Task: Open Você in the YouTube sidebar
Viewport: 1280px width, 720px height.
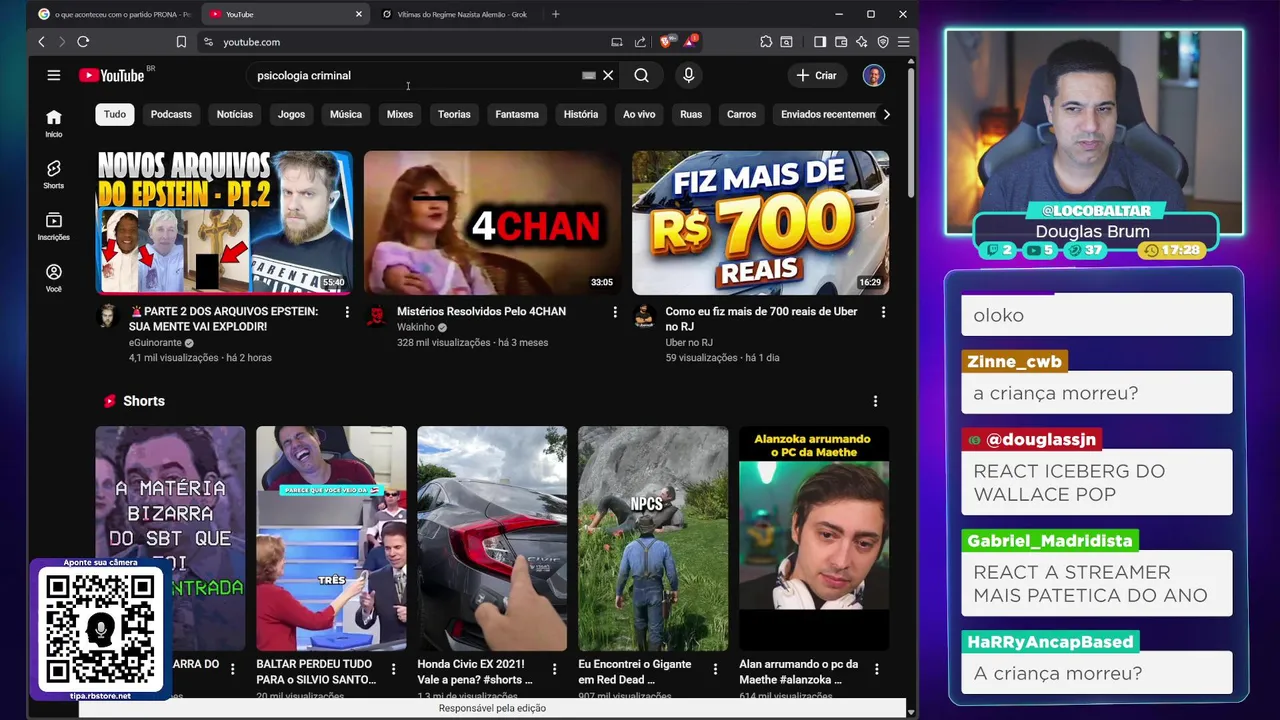Action: click(x=54, y=278)
